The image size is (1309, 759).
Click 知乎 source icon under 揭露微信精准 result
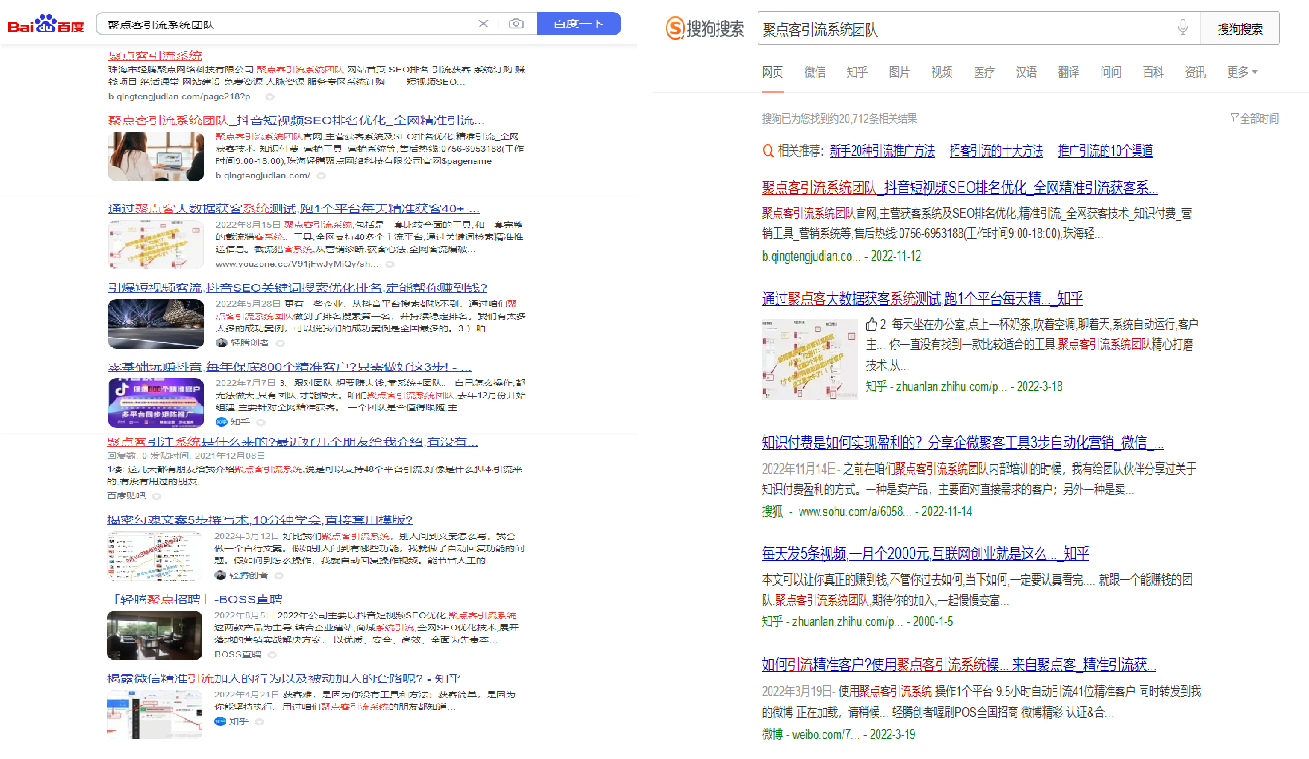[222, 721]
